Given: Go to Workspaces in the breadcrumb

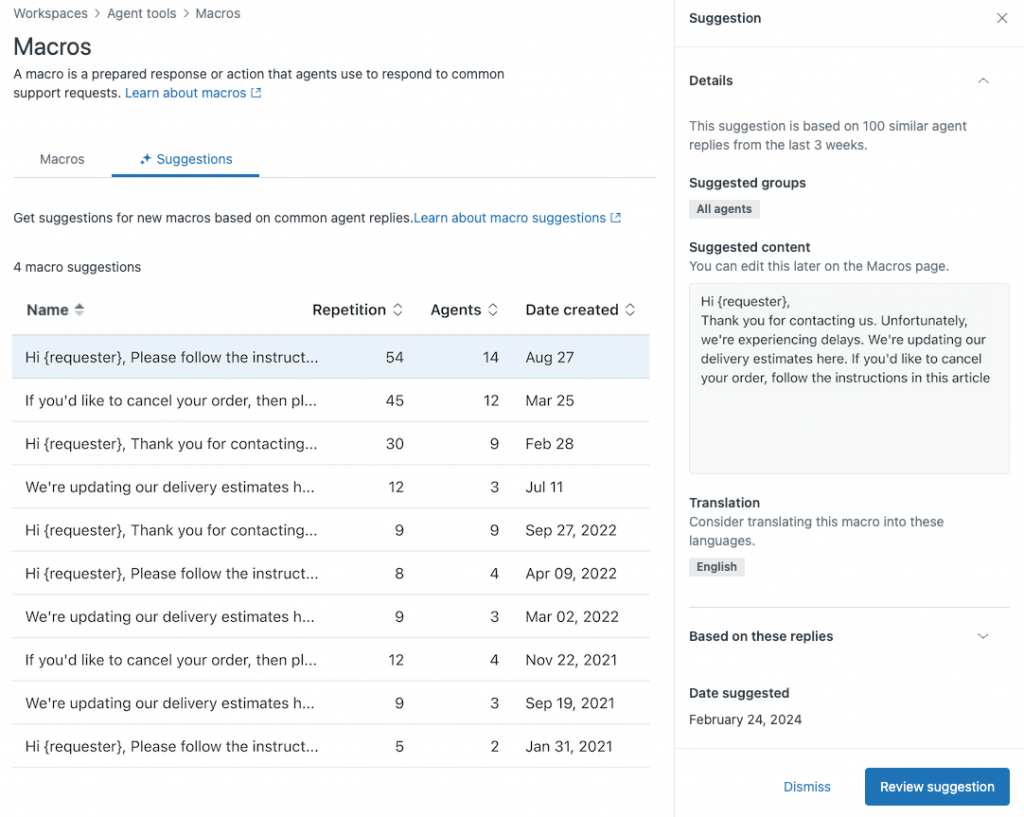Looking at the screenshot, I should 49,14.
